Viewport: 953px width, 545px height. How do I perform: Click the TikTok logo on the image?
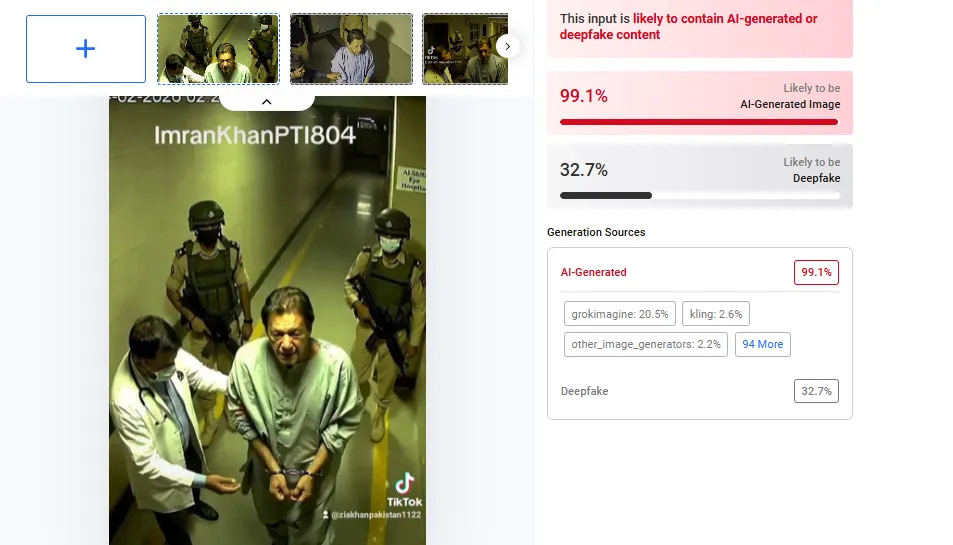point(405,490)
